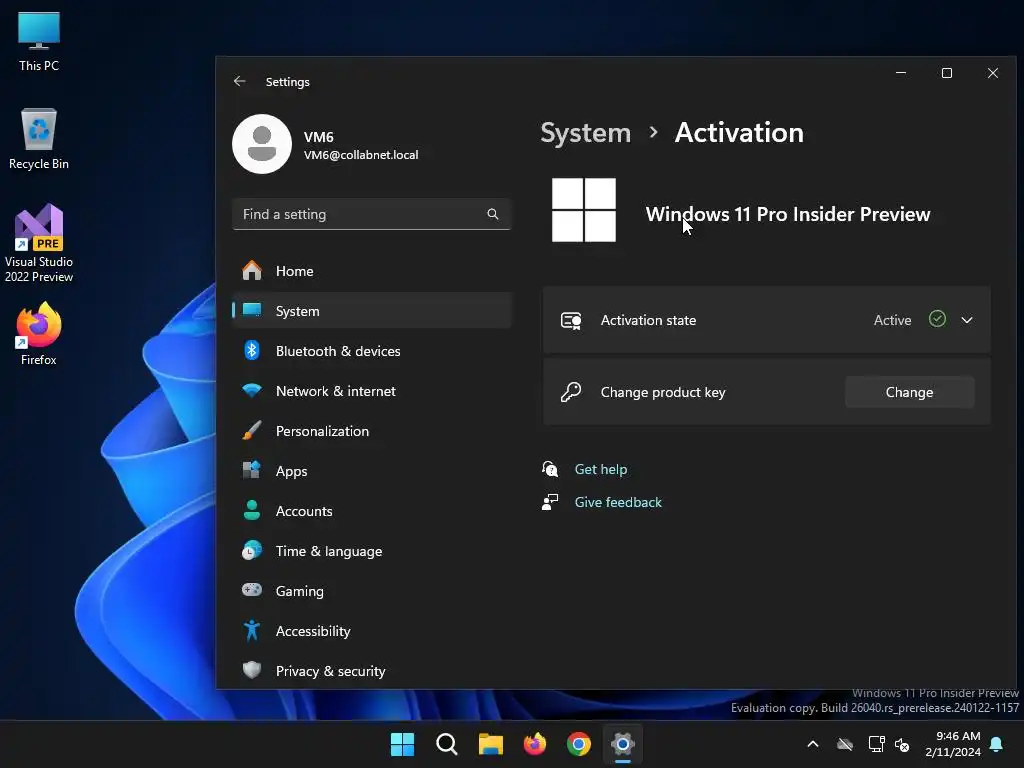The height and width of the screenshot is (768, 1024).
Task: Click the OneDrive cloud tray icon
Action: coord(845,744)
